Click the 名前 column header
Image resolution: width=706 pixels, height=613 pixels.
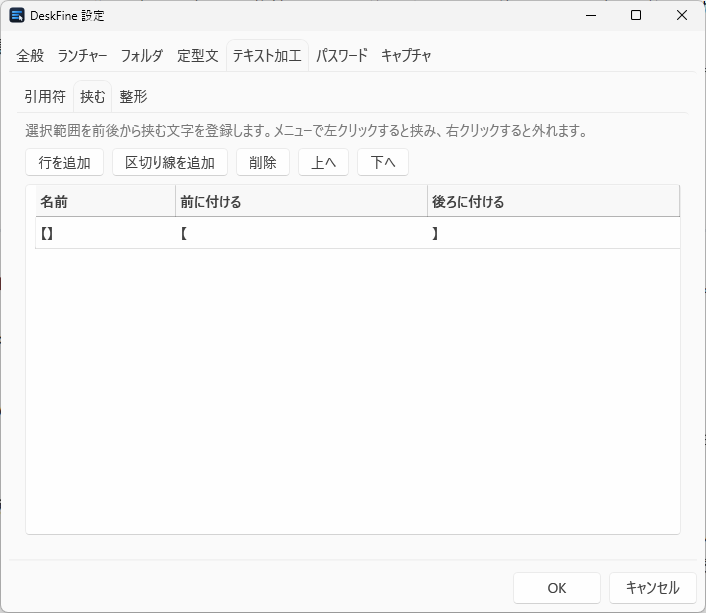tap(105, 201)
